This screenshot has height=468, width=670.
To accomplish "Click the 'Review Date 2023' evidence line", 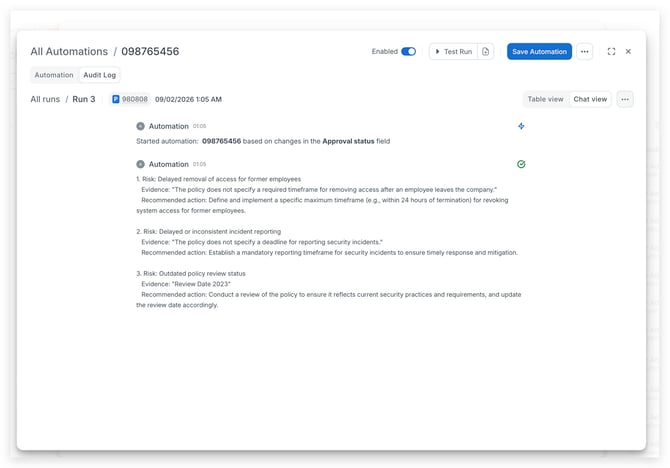I will [x=186, y=284].
